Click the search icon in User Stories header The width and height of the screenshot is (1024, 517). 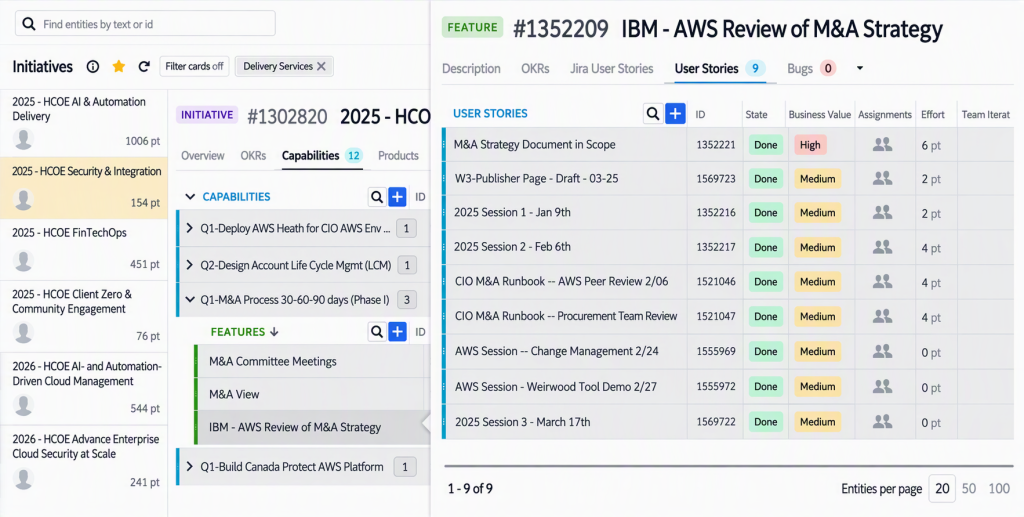[652, 114]
